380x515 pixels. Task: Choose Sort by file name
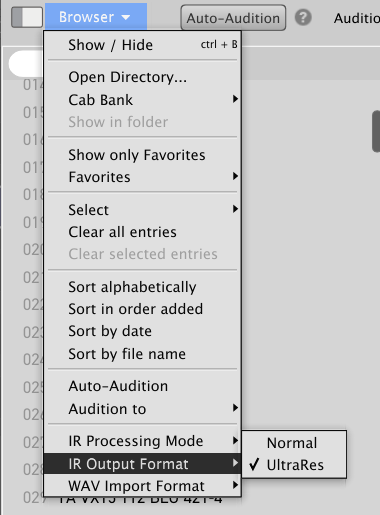pyautogui.click(x=142, y=354)
